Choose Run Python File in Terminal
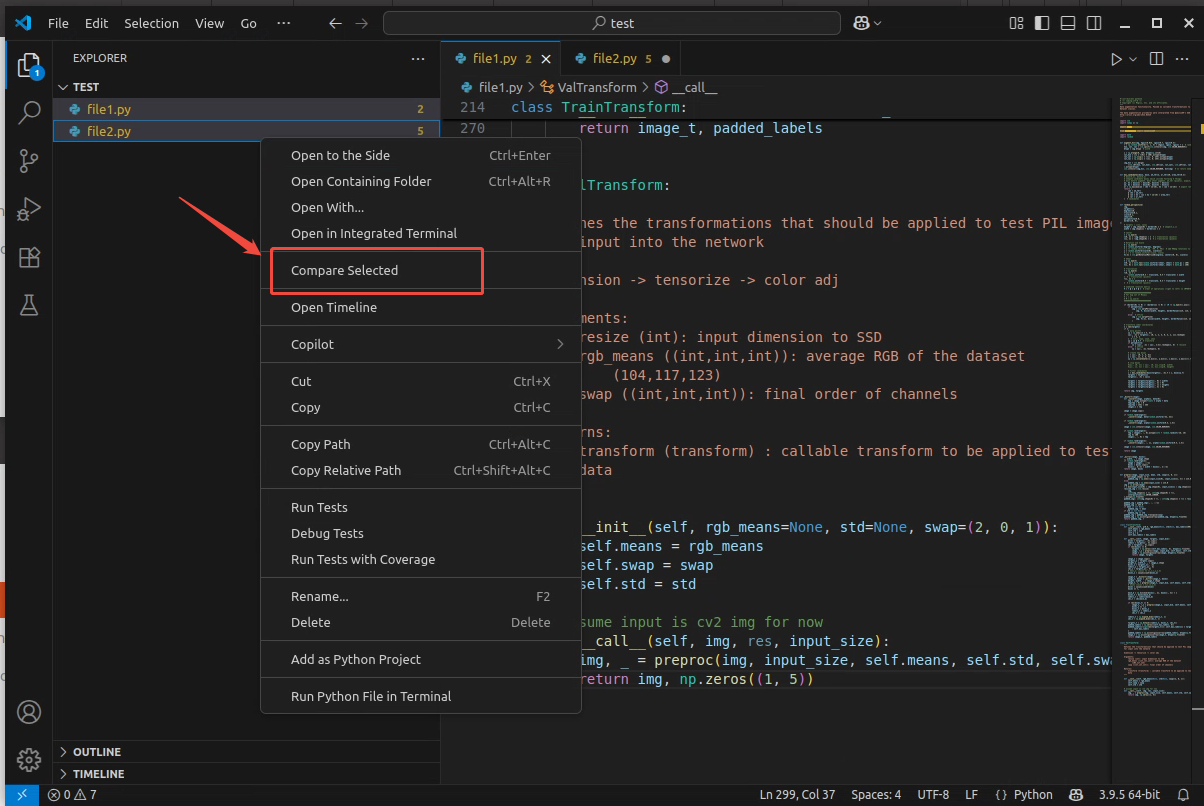 421,696
